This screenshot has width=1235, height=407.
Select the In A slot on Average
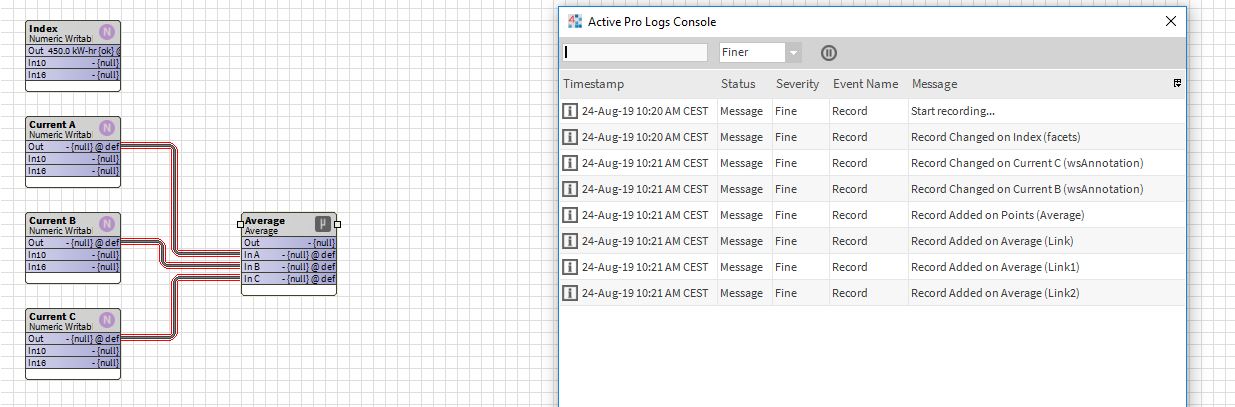pyautogui.click(x=289, y=255)
